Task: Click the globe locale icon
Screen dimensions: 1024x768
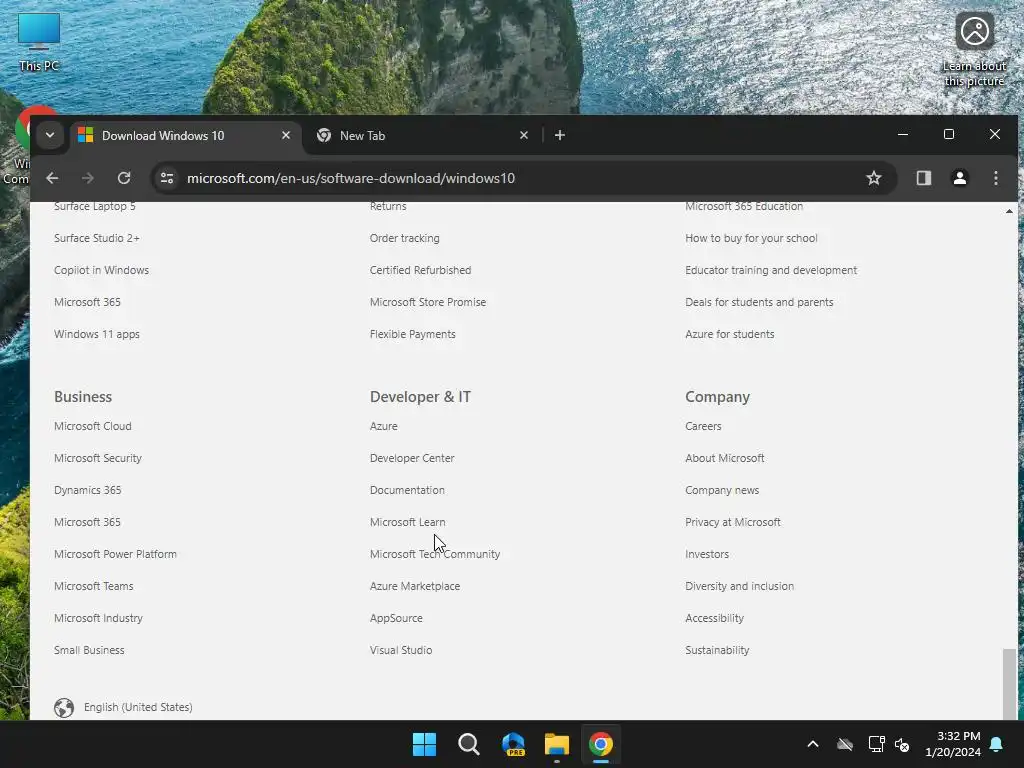Action: pos(64,707)
